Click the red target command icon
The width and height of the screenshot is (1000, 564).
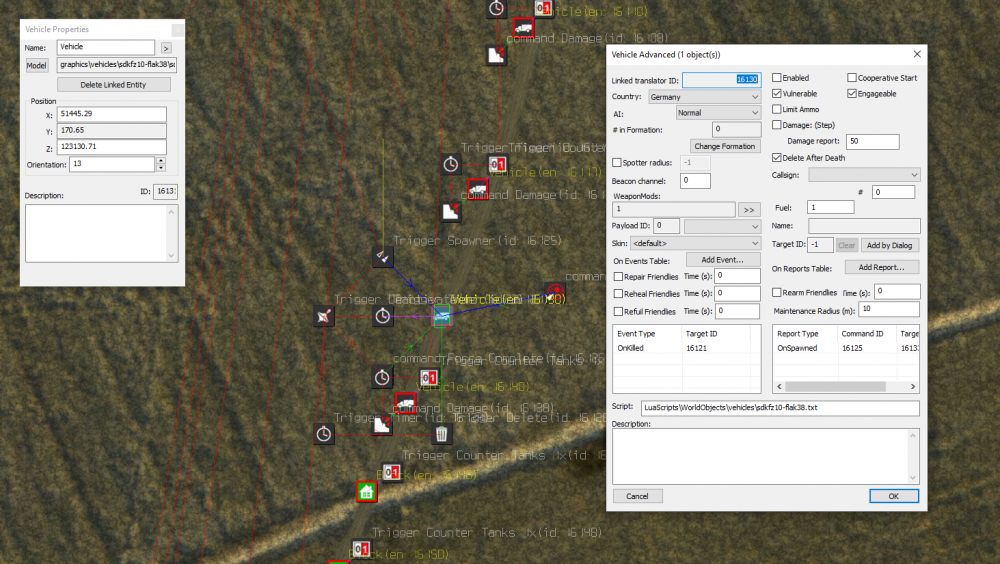[x=553, y=294]
